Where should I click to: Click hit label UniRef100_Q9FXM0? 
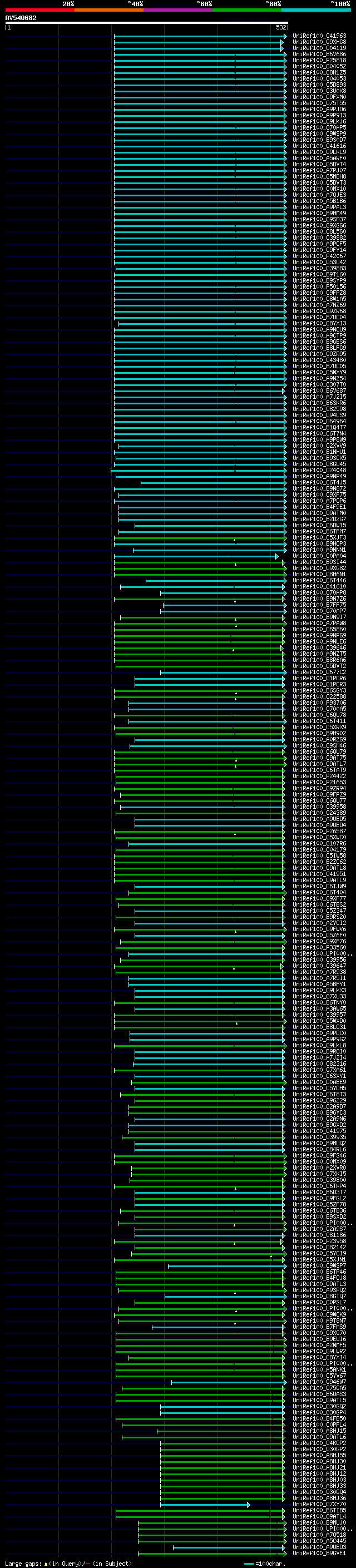[319, 97]
